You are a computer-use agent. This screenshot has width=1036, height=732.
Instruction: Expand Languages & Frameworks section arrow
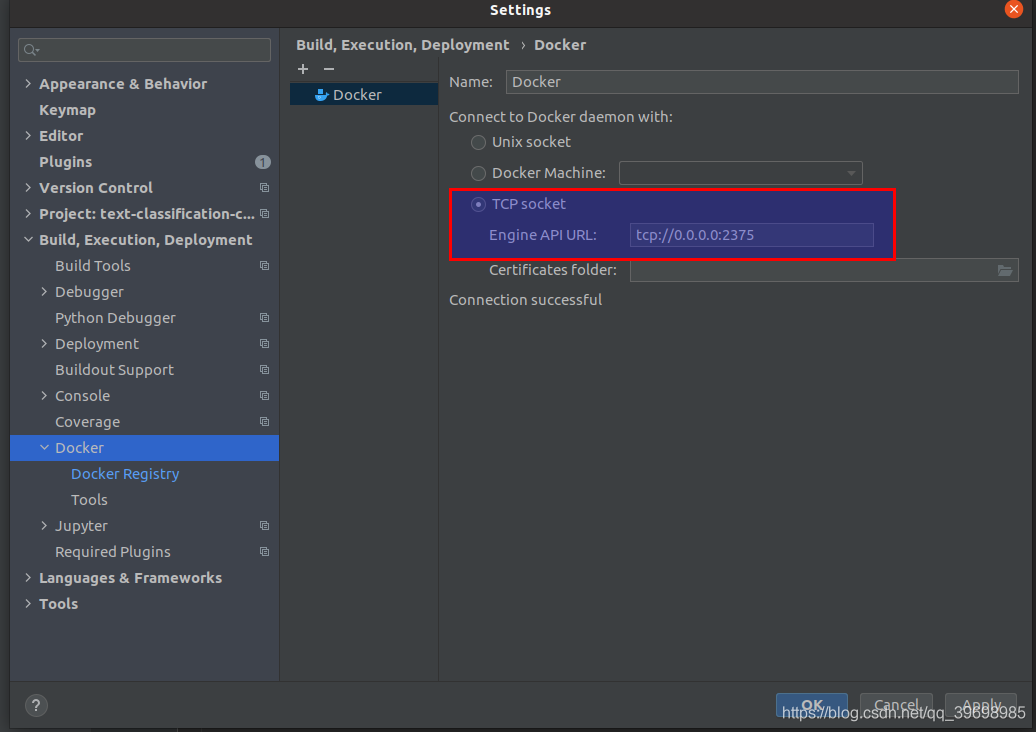[x=28, y=577]
